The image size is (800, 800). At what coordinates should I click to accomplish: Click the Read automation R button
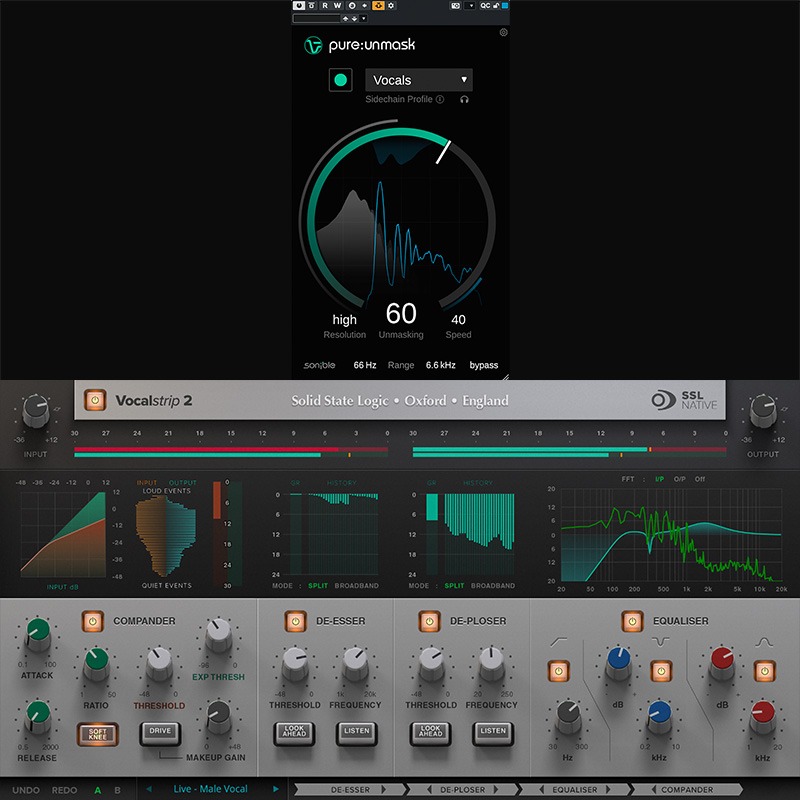click(x=324, y=6)
